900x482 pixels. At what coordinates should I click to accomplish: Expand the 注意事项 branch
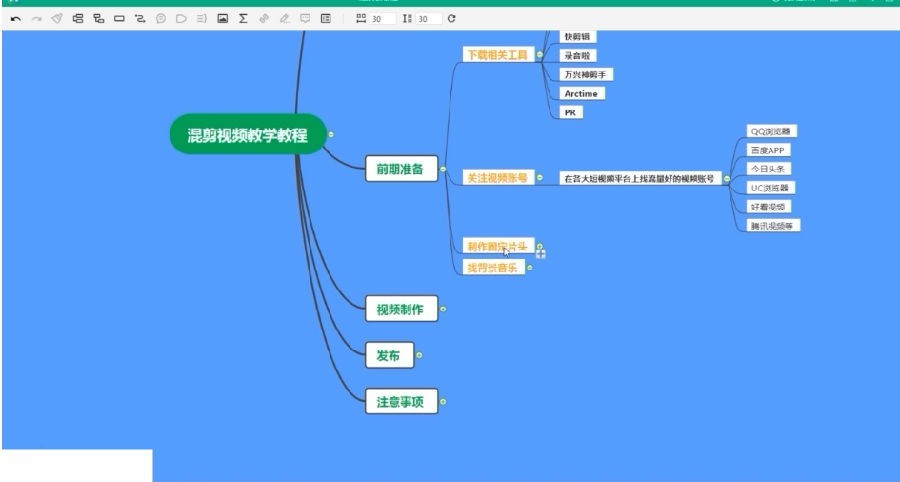pyautogui.click(x=443, y=402)
